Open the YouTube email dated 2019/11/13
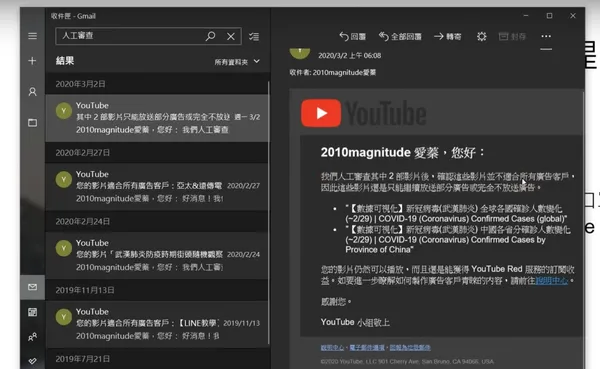This screenshot has width=600, height=369. (x=157, y=324)
